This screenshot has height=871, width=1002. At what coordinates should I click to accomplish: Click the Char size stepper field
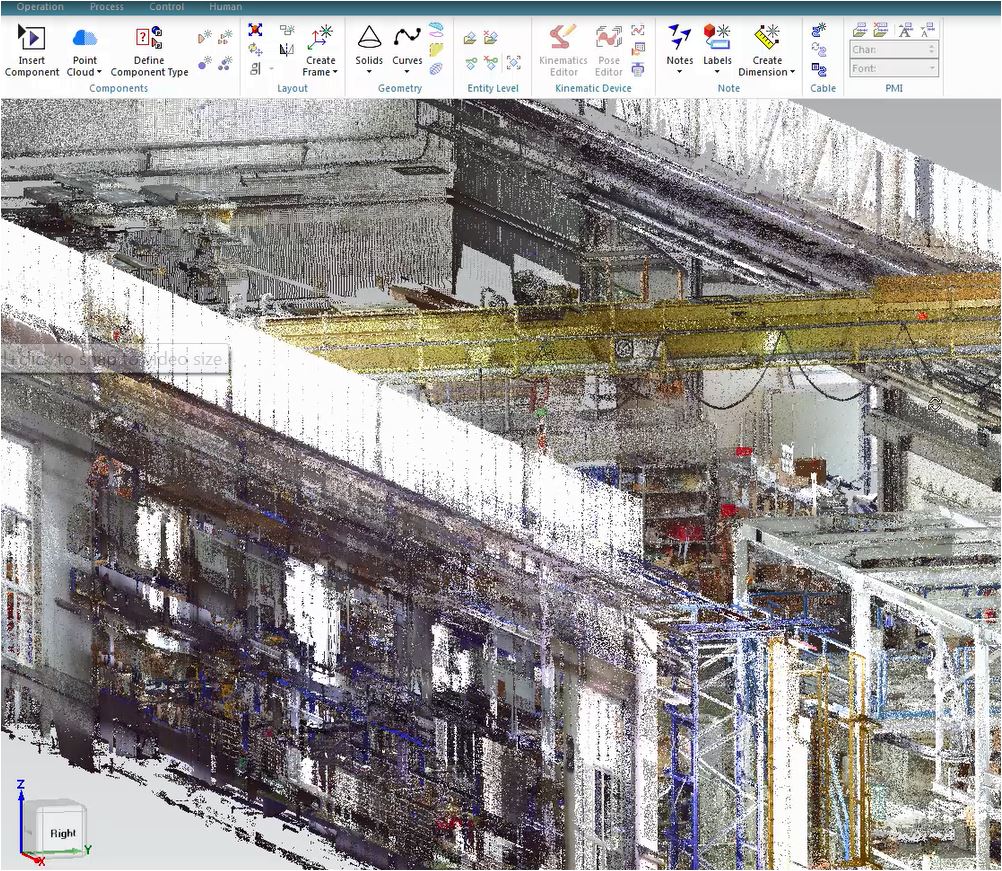tap(894, 49)
